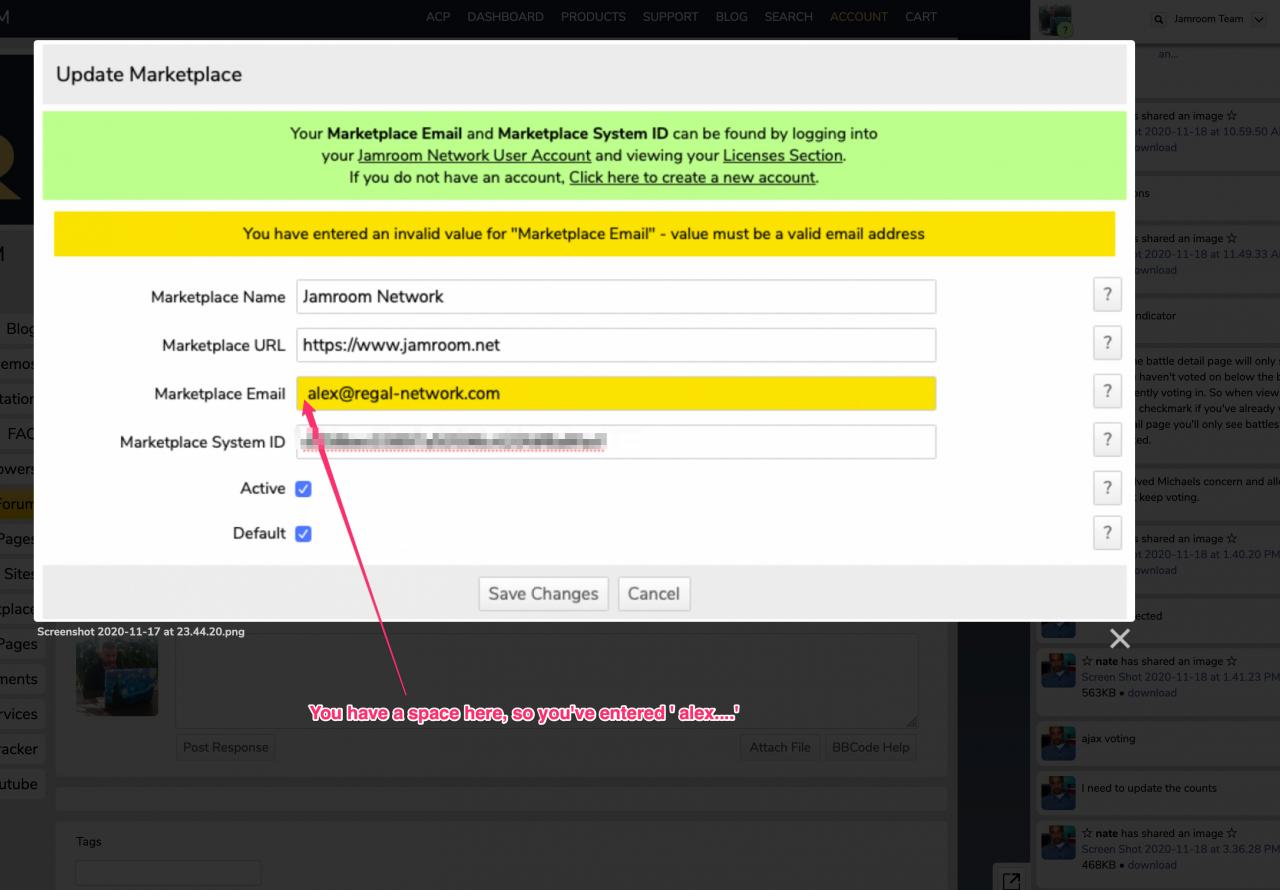1280x890 pixels.
Task: Show help for Marketplace System ID
Action: pyautogui.click(x=1107, y=440)
